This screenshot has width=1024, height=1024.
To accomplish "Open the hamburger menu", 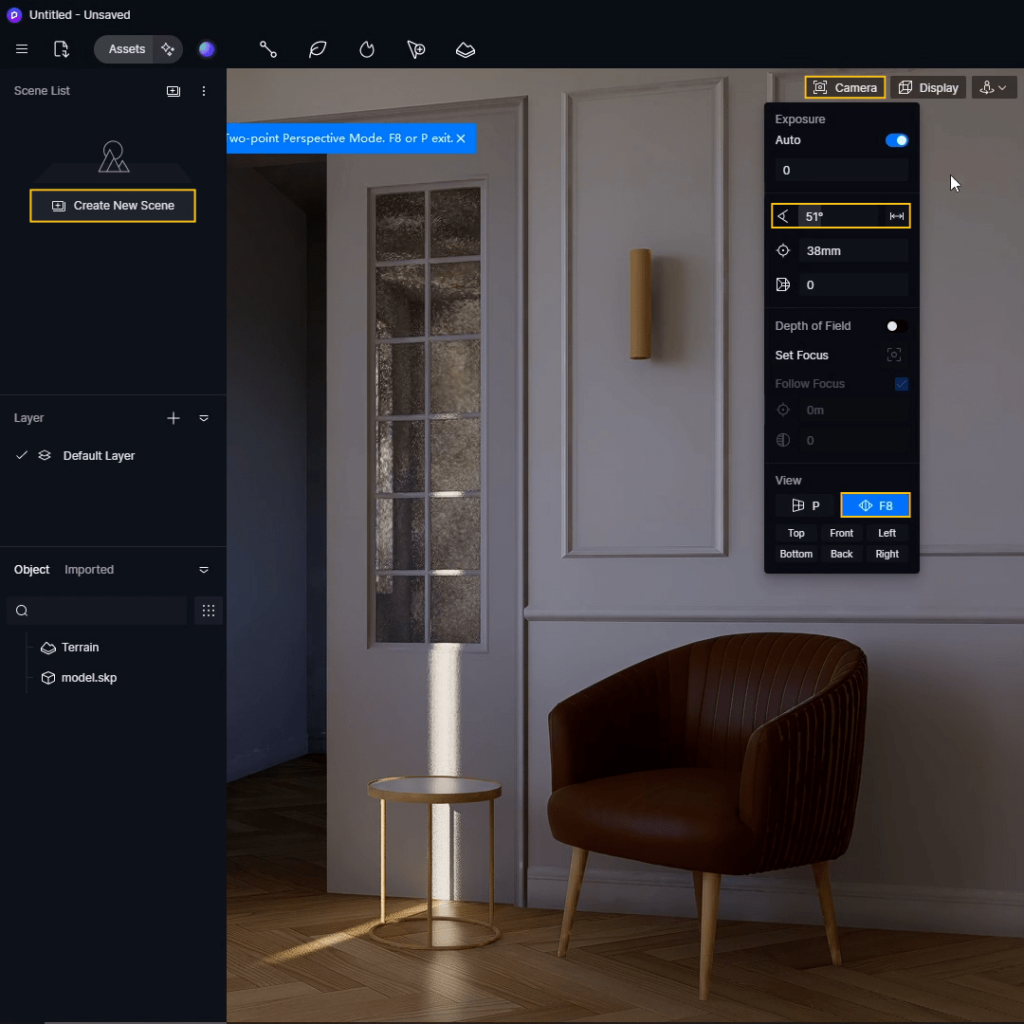I will (22, 48).
